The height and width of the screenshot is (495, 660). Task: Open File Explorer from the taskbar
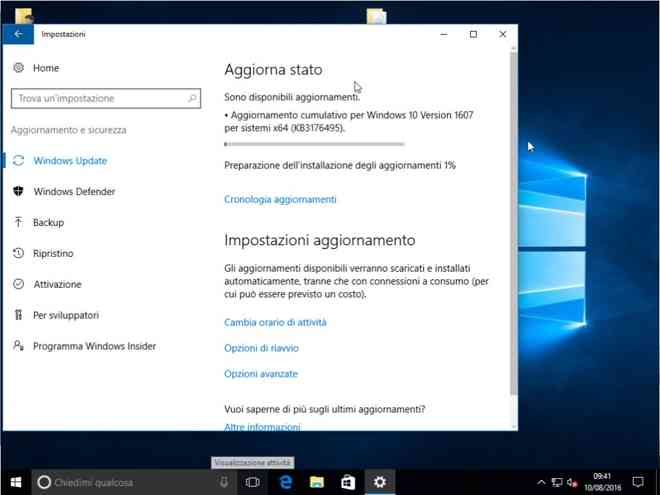pyautogui.click(x=317, y=482)
